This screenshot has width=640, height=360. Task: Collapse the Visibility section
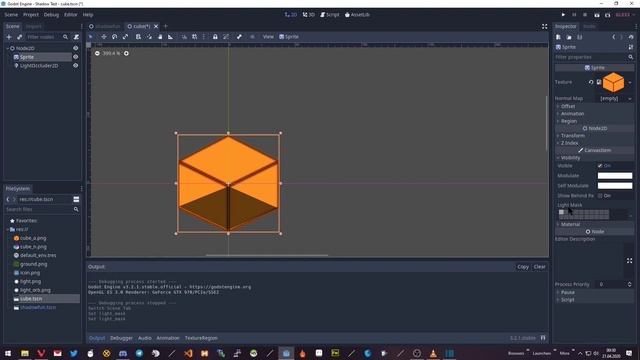click(x=570, y=158)
